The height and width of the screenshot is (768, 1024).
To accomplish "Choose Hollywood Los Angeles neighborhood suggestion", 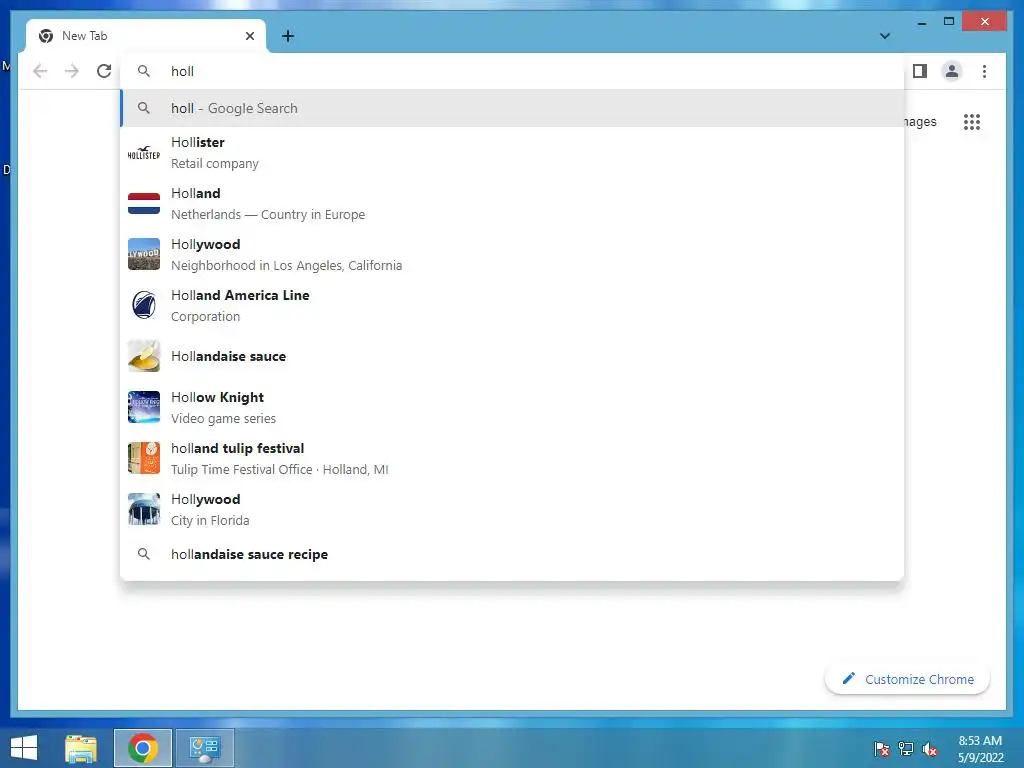I will (512, 255).
